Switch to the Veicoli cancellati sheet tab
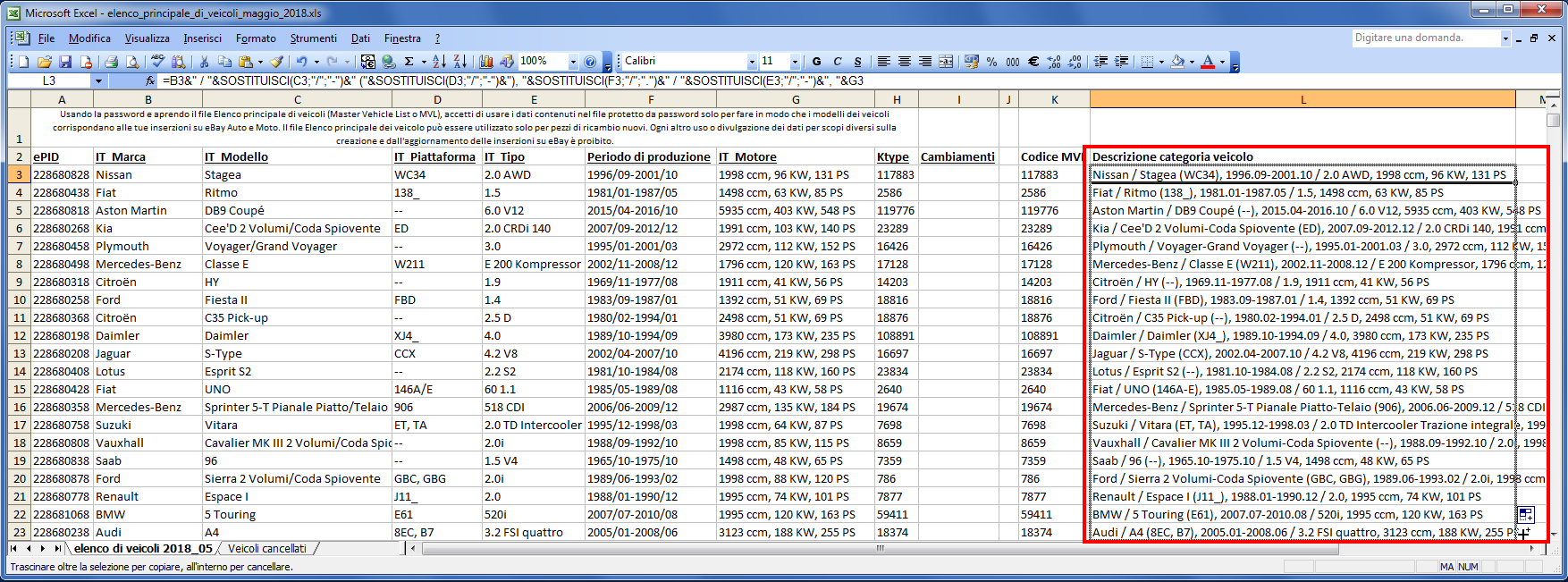The width and height of the screenshot is (1568, 582). pos(266,548)
